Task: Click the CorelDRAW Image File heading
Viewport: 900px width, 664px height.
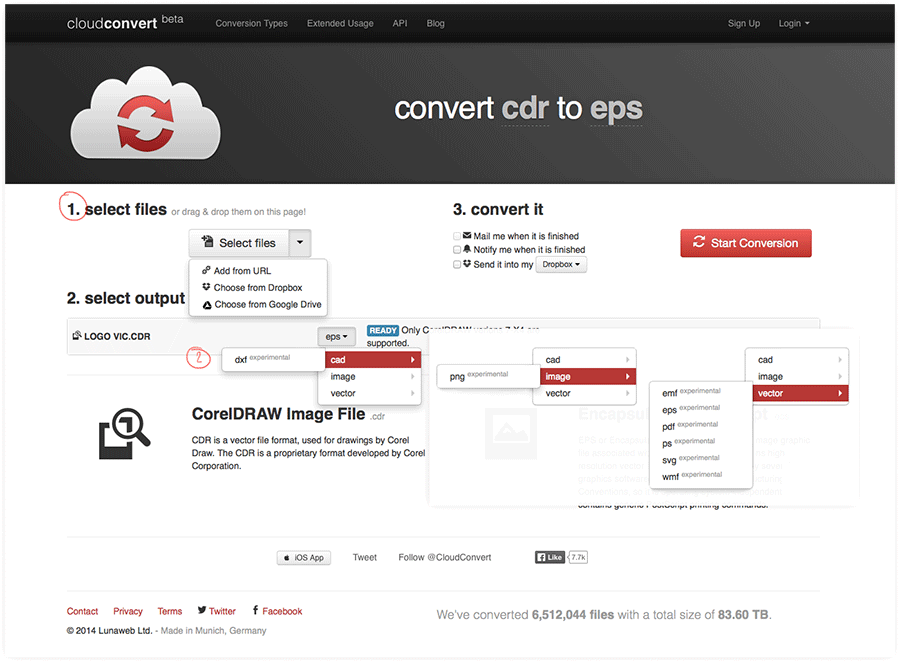Action: click(x=278, y=414)
